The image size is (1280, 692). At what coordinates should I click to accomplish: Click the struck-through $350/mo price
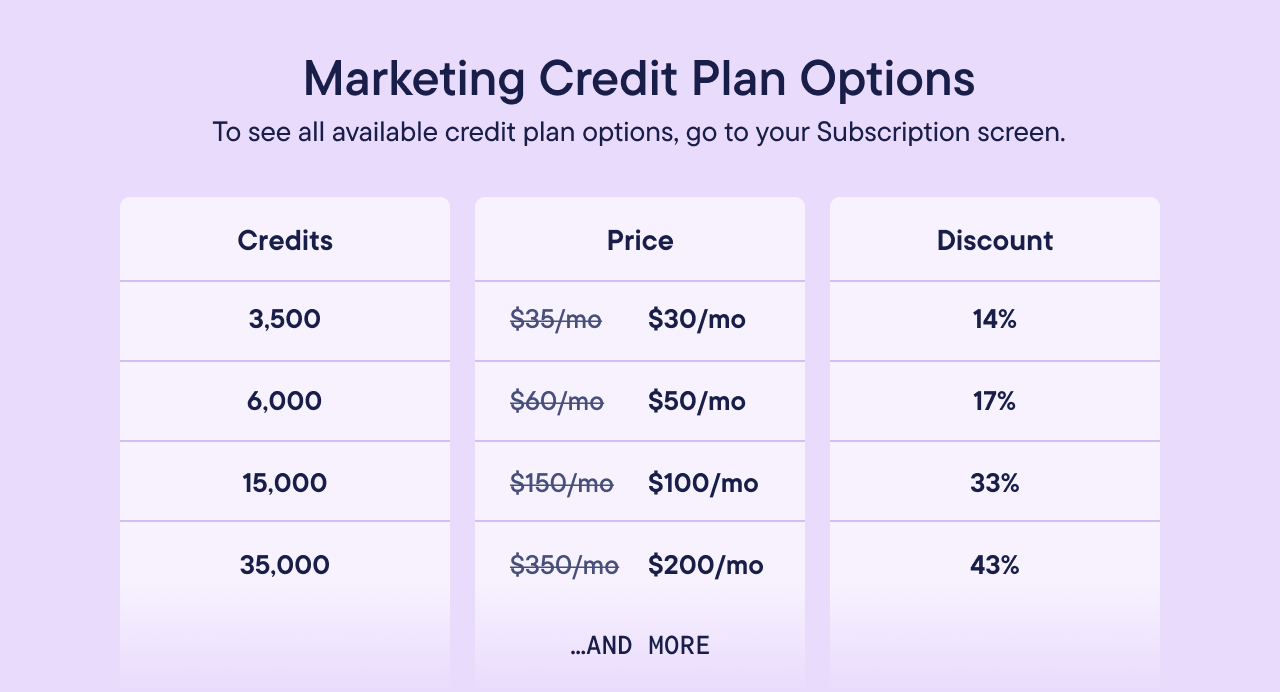coord(565,565)
